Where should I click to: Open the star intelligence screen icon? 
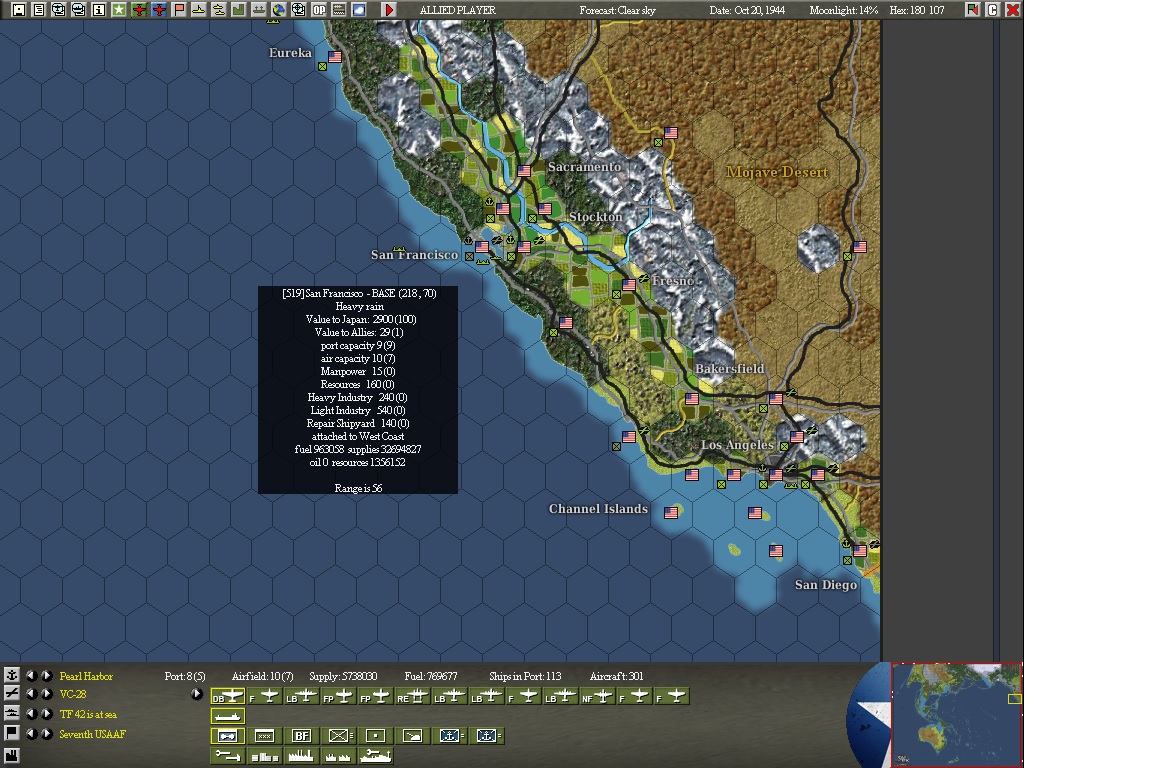coord(118,10)
